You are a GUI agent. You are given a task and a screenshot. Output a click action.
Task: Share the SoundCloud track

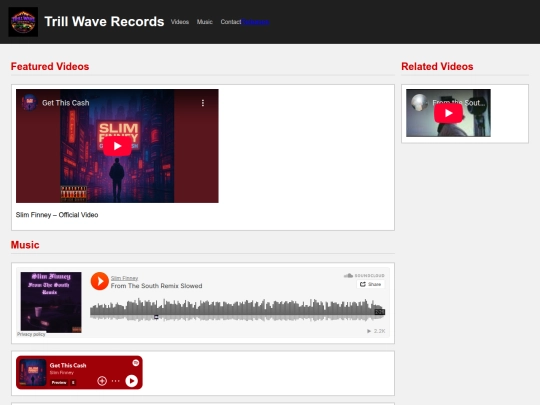pos(371,284)
